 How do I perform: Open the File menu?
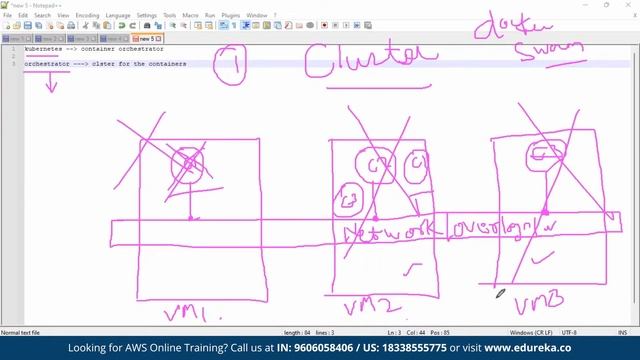(7, 16)
